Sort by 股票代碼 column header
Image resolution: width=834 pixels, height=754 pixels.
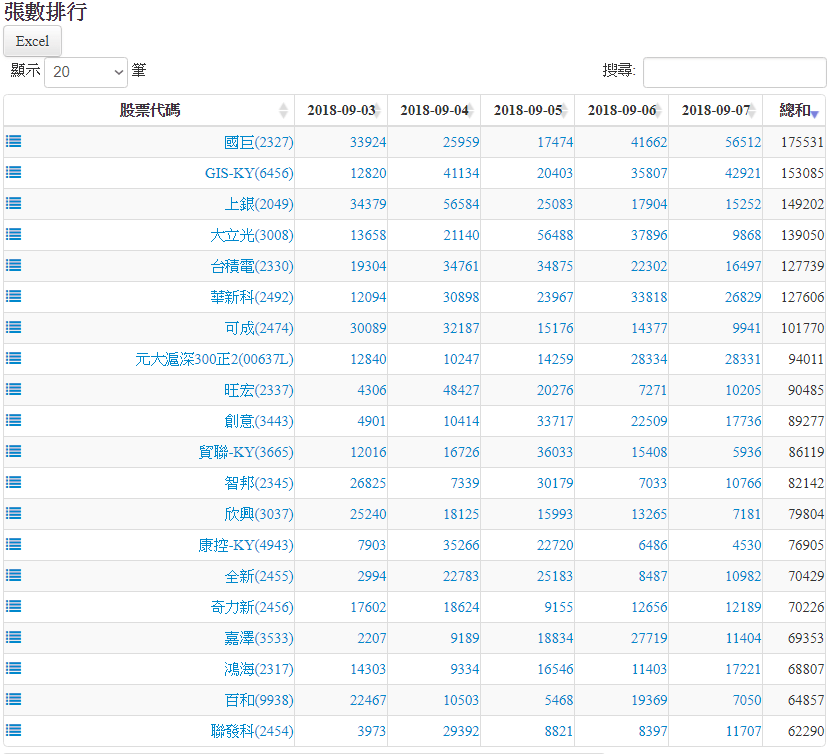(150, 110)
